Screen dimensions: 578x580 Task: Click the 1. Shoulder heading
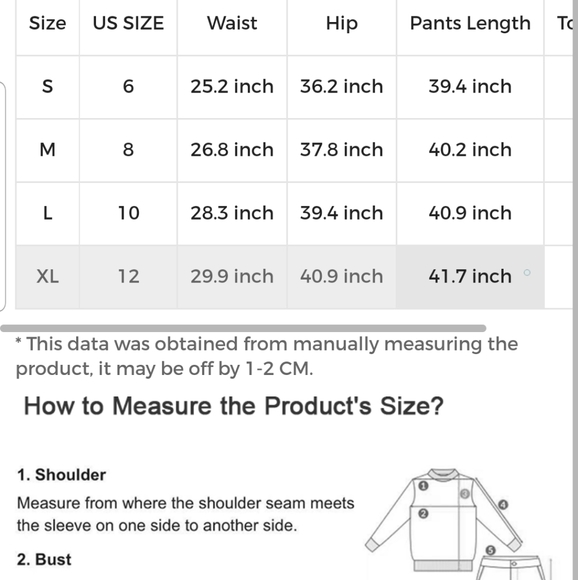pyautogui.click(x=61, y=475)
